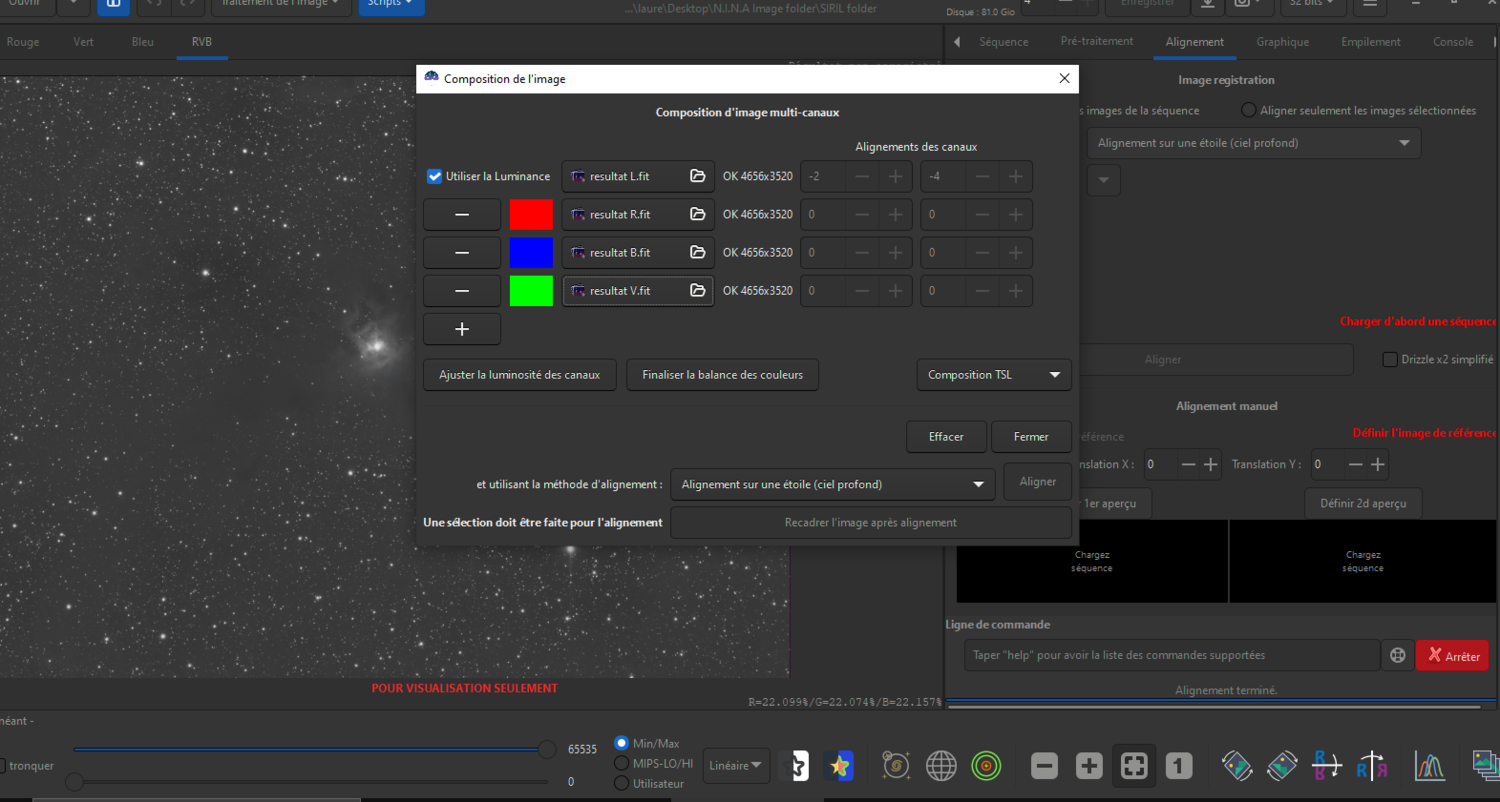Flip image with the R-over-R mirror icon
The image size is (1500, 802).
pos(1327,766)
